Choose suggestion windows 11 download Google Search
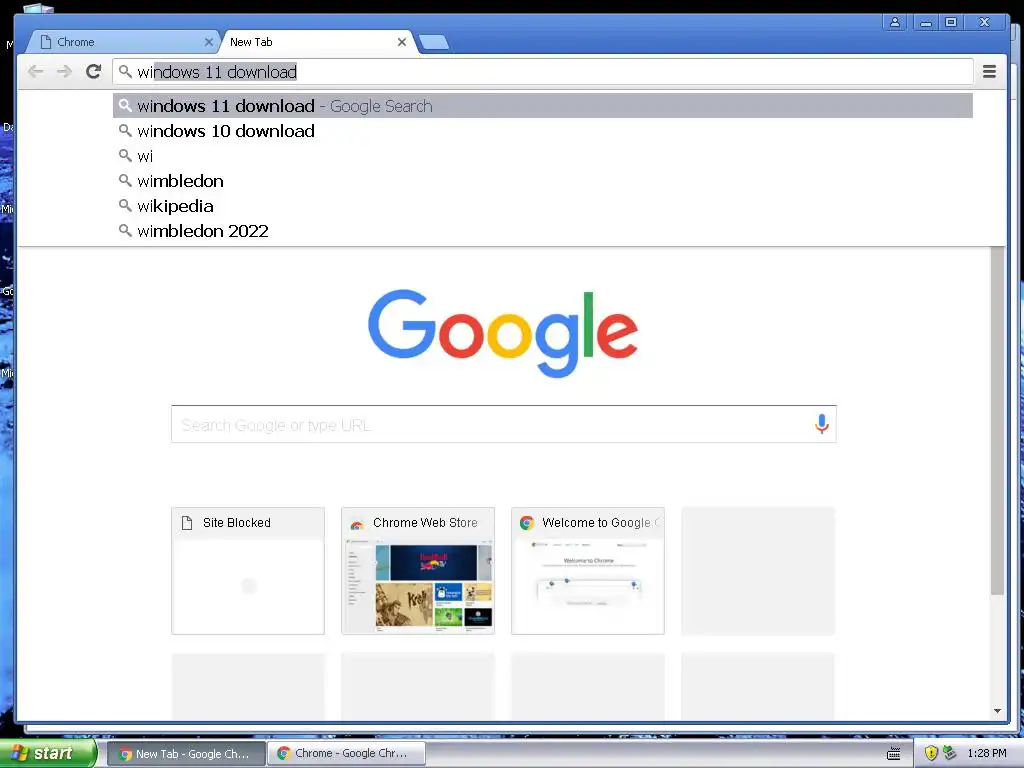Viewport: 1024px width, 768px height. click(x=543, y=106)
